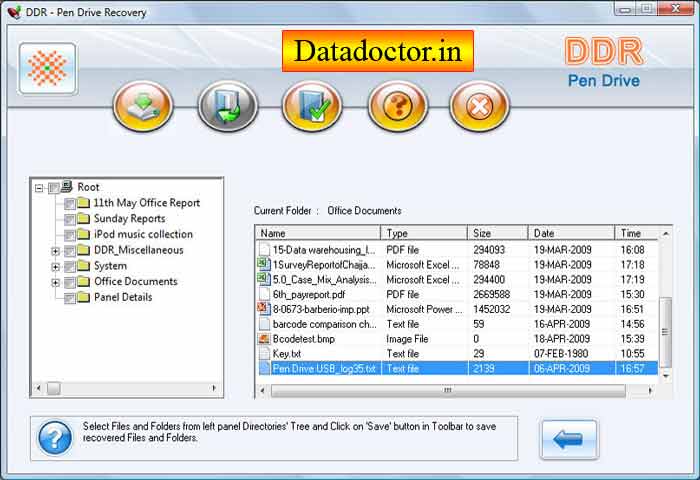This screenshot has width=700, height=480.
Task: Select the 15-Data warehousing PDF file row
Action: [457, 250]
